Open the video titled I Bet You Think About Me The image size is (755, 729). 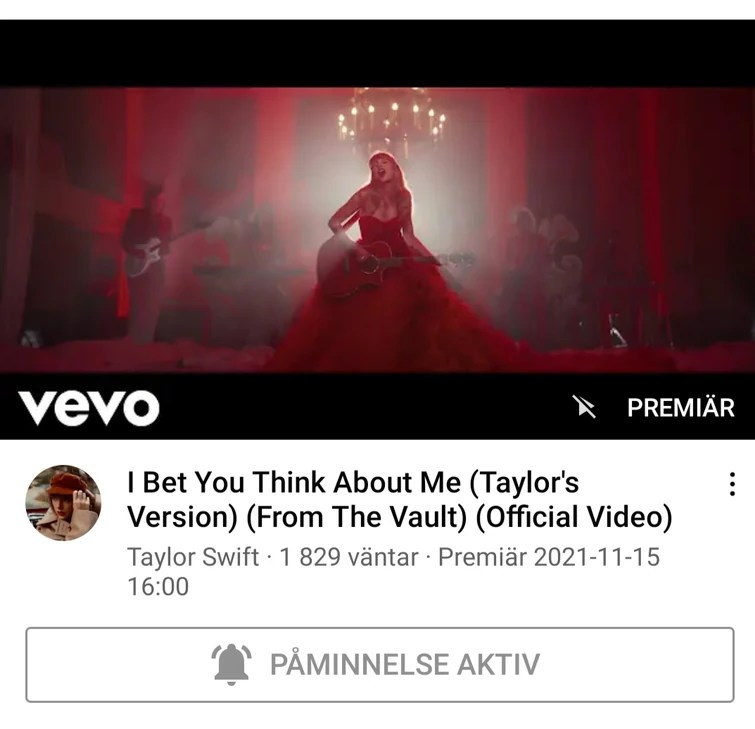400,499
